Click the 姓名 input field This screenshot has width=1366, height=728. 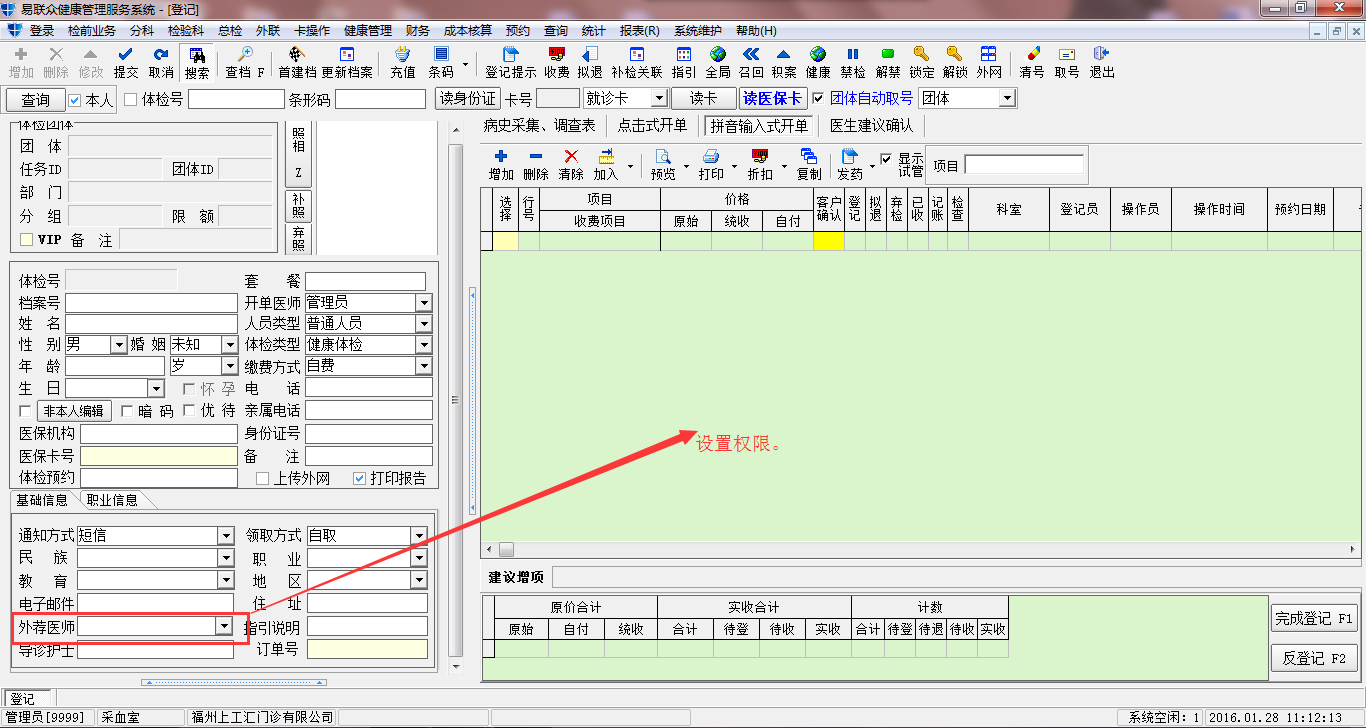(151, 324)
